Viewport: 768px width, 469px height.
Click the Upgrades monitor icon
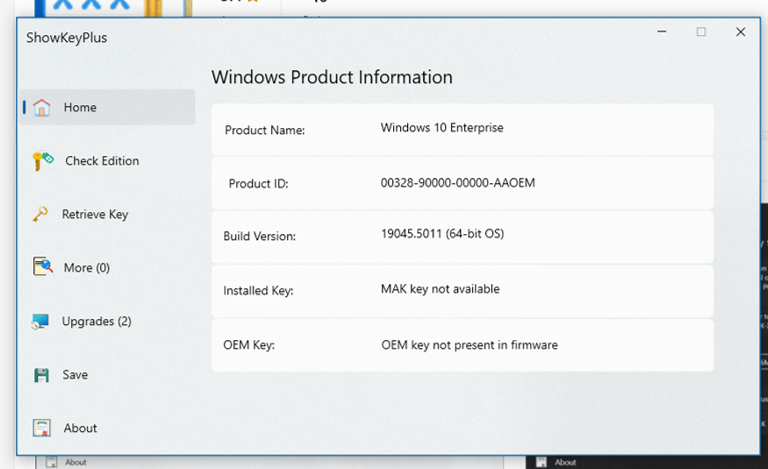[x=40, y=321]
